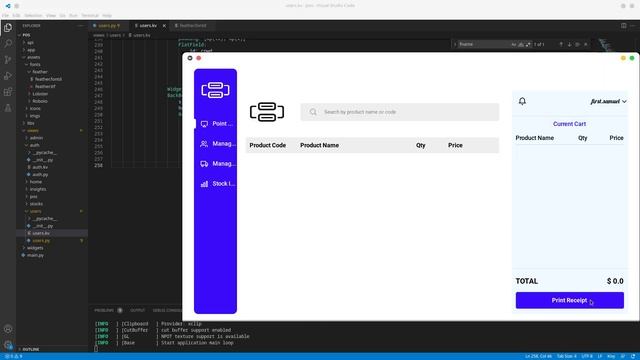
Task: Expand replace toggle arrow in find widget
Action: pos(455,44)
